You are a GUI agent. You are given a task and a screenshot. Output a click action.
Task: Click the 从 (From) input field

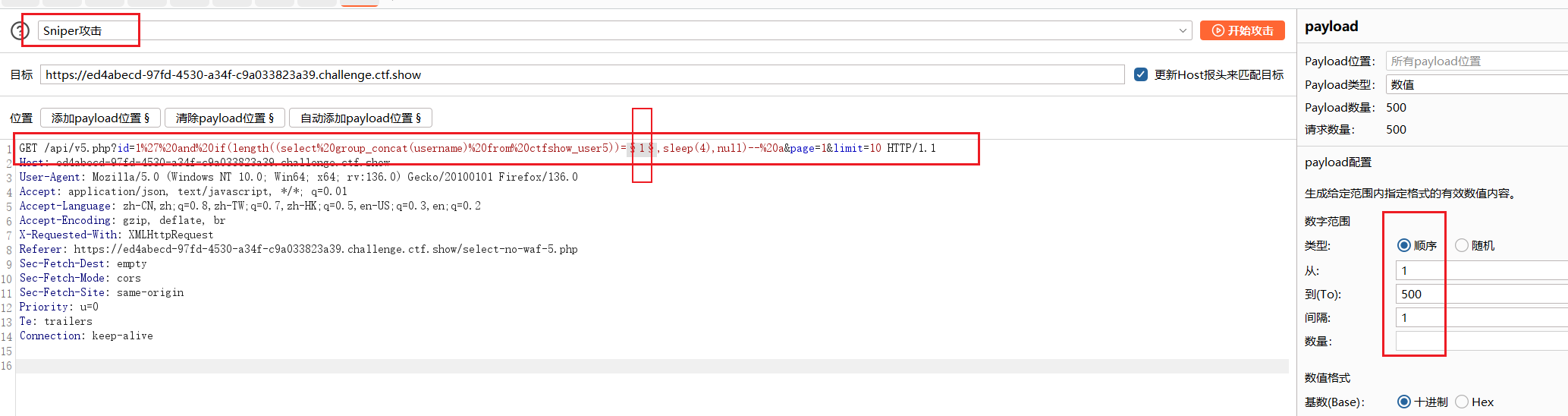(x=1482, y=270)
